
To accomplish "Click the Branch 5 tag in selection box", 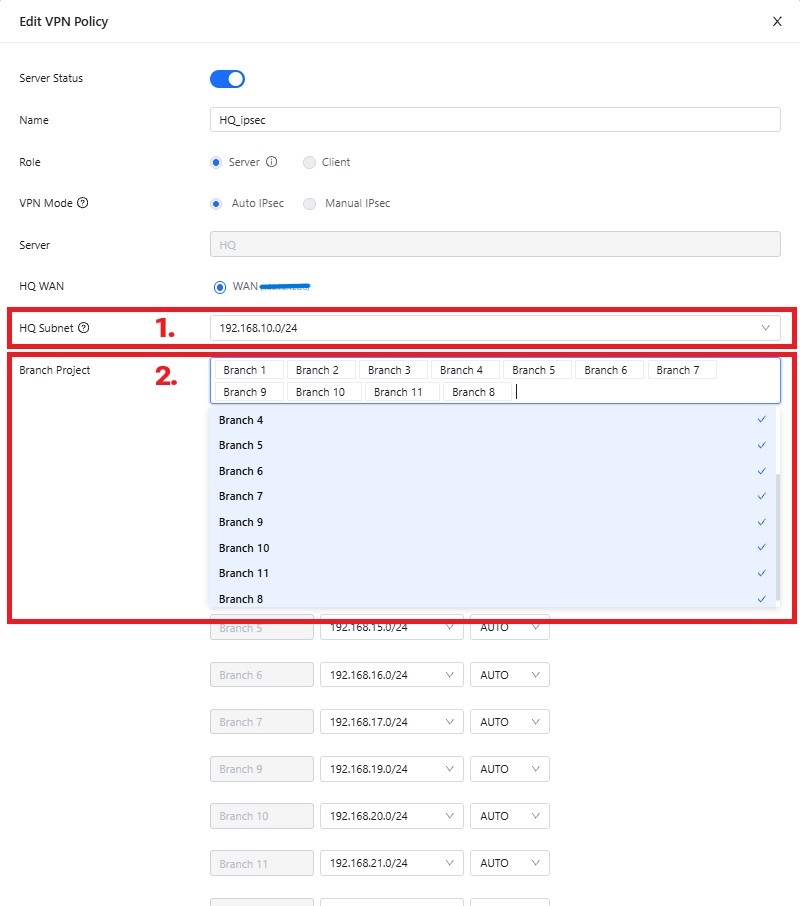I will tap(537, 370).
